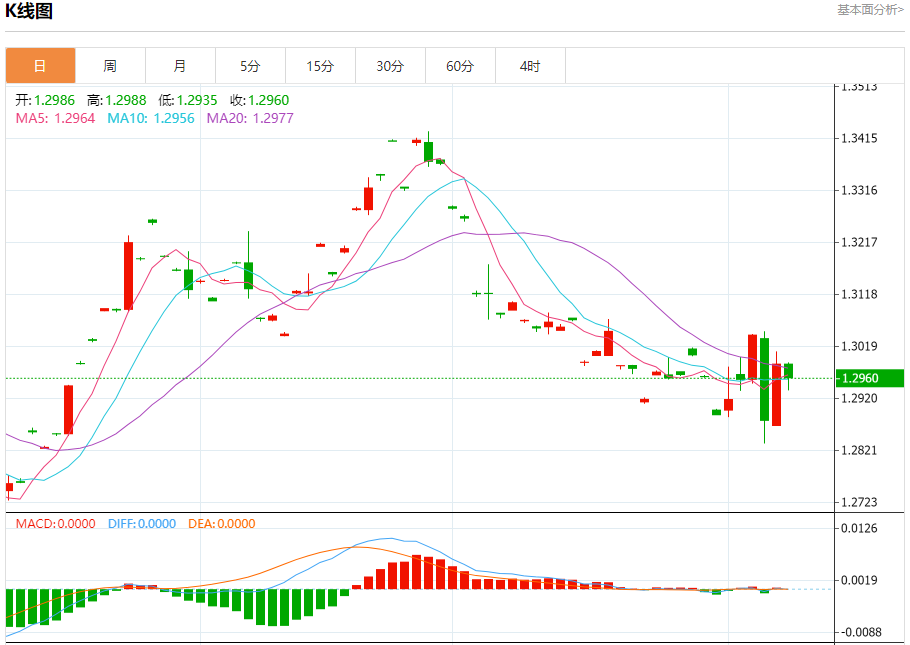
Task: Click the 1.3415 price axis label
Action: pyautogui.click(x=859, y=139)
